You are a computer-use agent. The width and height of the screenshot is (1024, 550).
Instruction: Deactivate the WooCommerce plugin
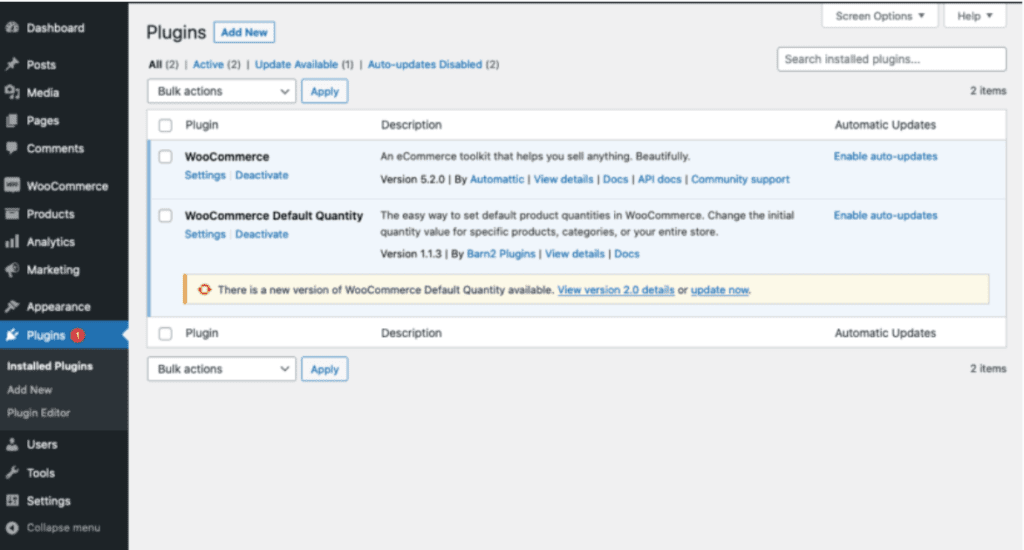point(262,175)
